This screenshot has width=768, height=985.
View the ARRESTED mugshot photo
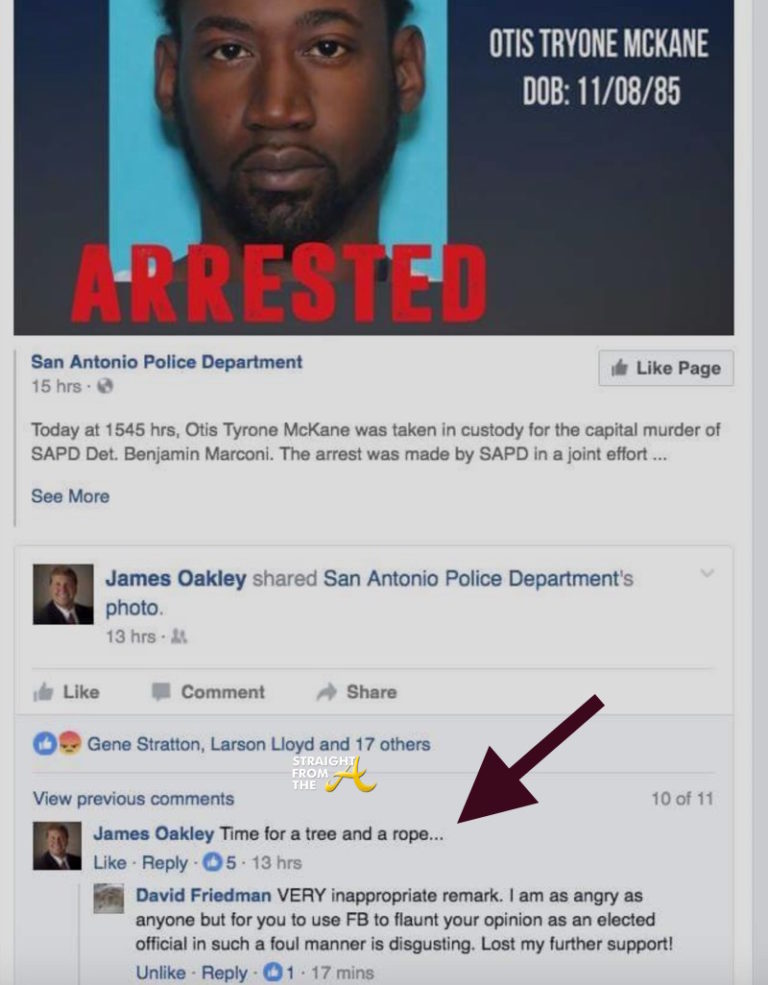pos(374,167)
